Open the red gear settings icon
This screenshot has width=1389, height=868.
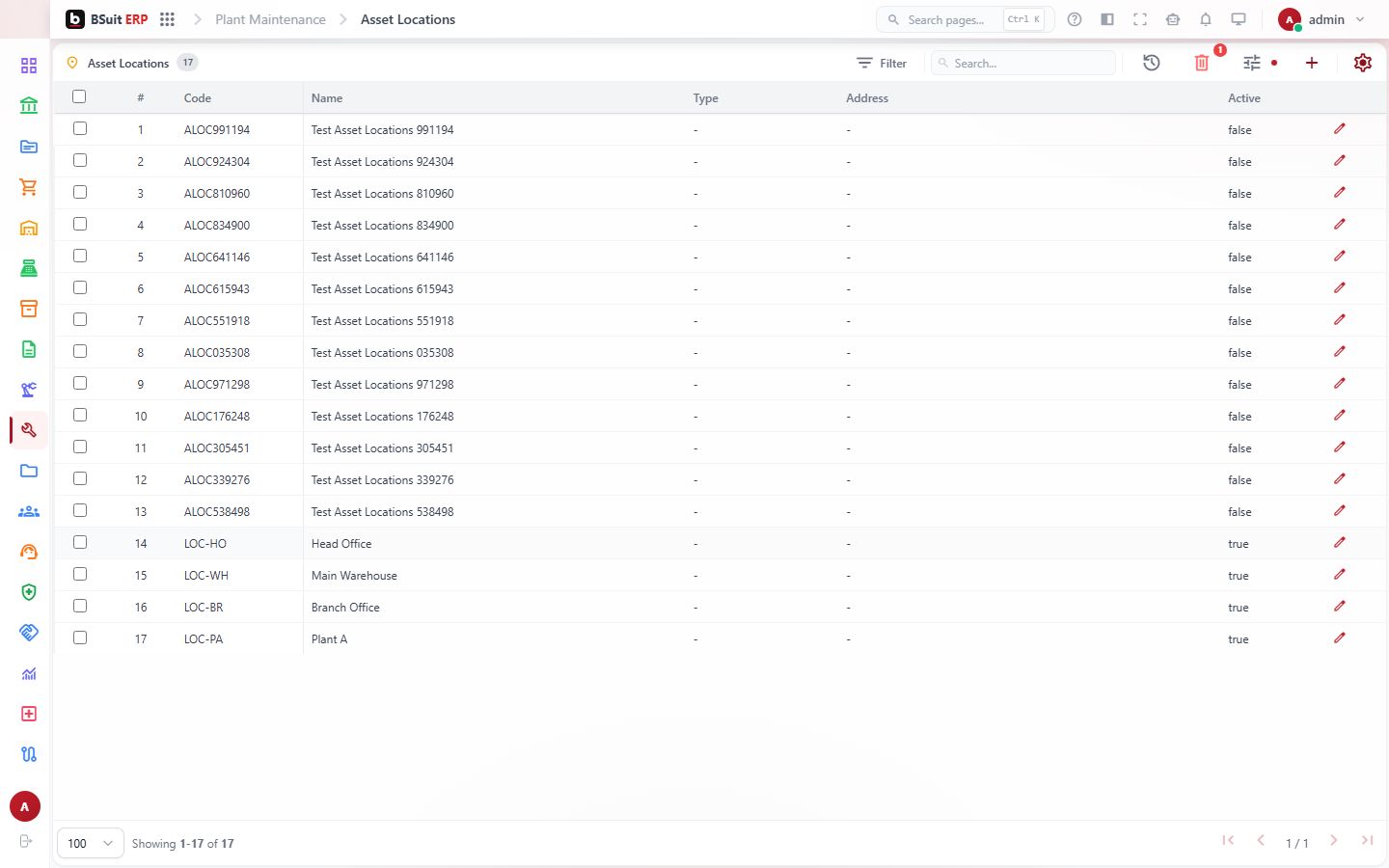1363,63
